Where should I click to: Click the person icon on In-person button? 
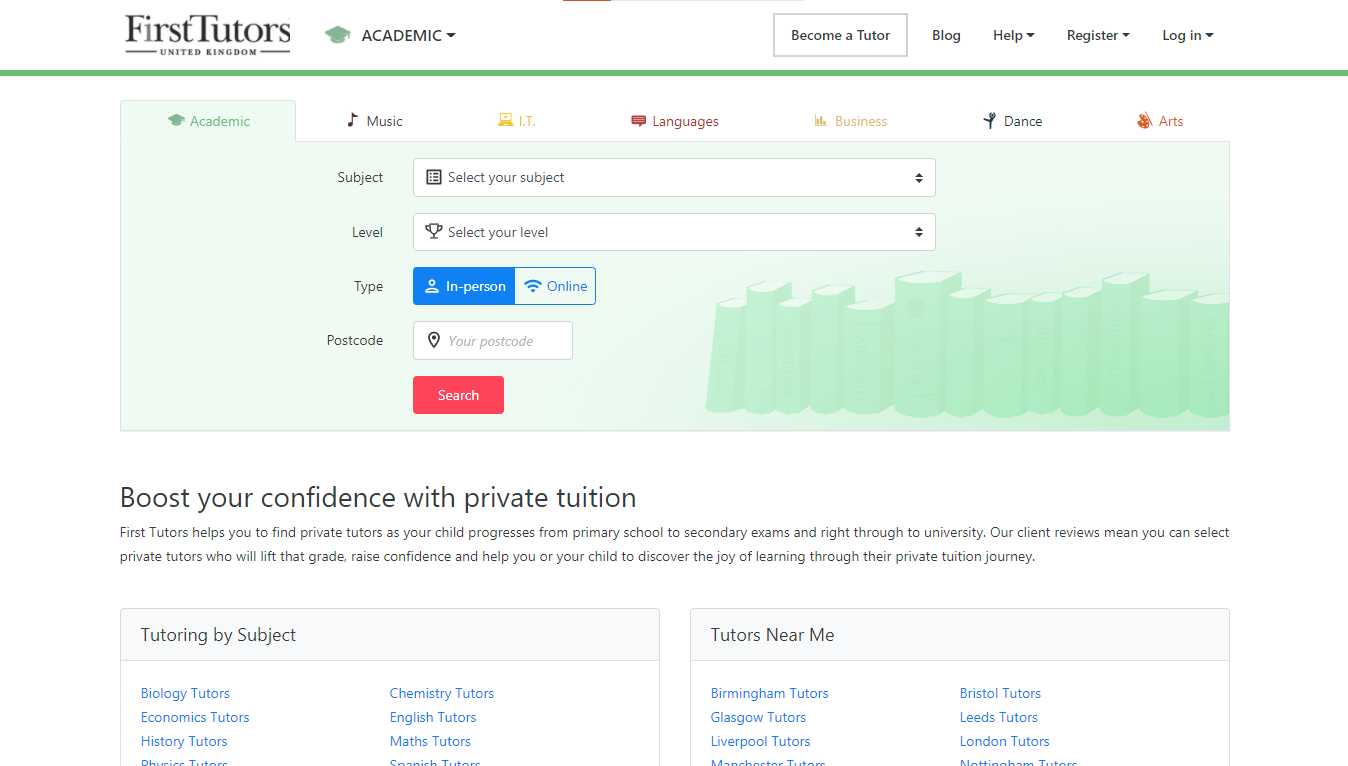click(x=432, y=286)
